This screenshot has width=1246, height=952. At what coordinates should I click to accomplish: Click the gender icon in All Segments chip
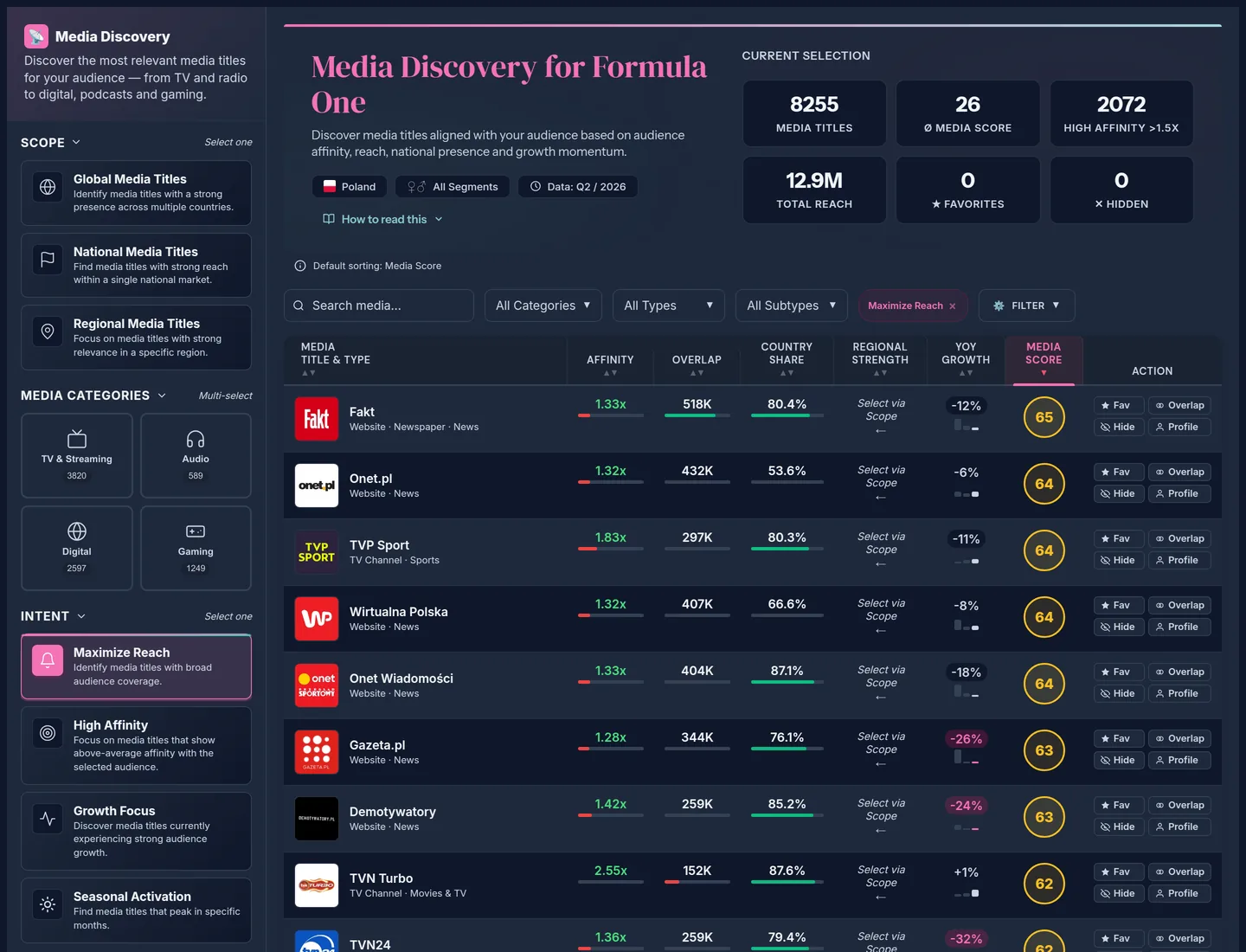[416, 186]
